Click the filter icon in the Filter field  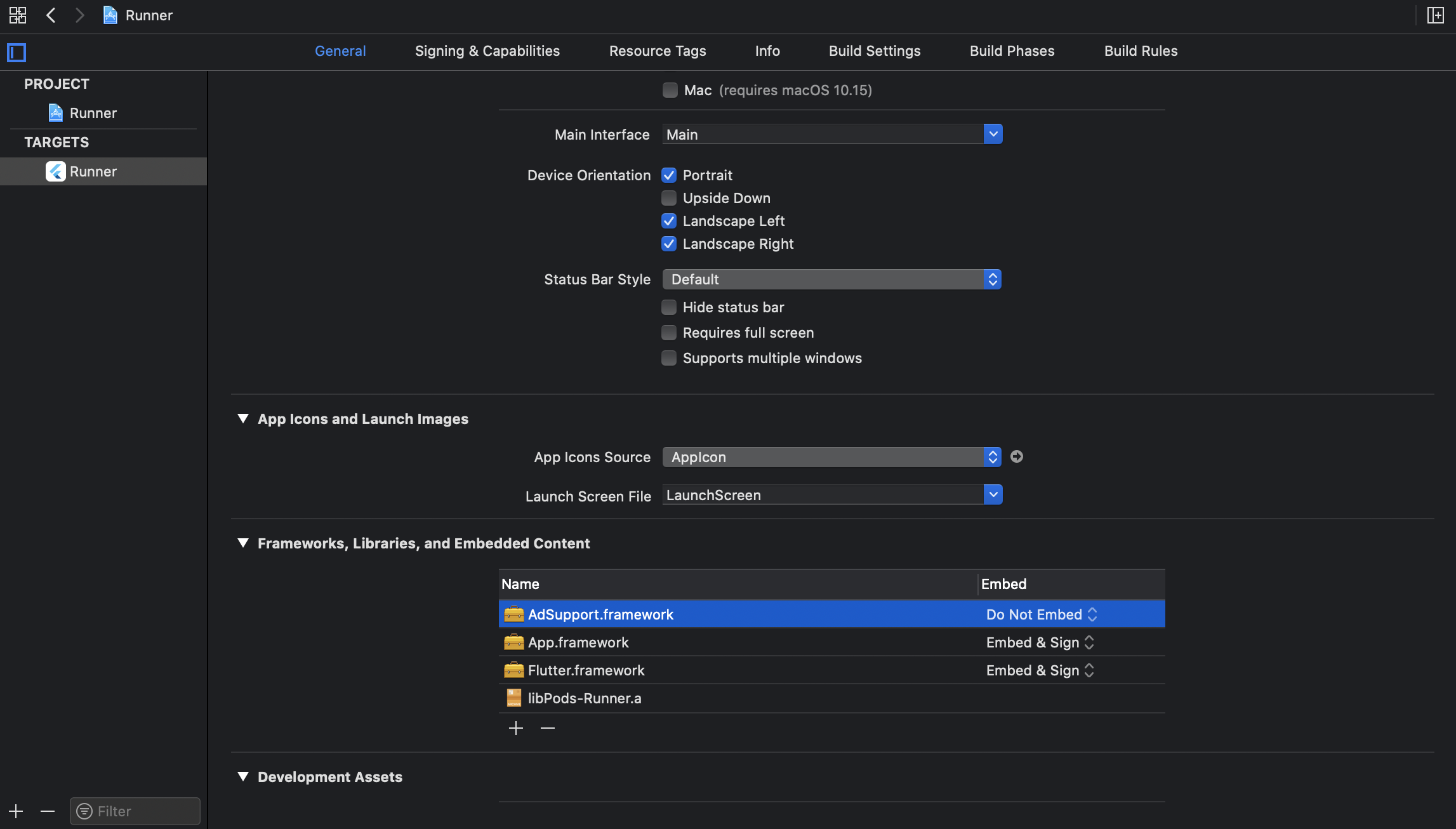tap(84, 811)
